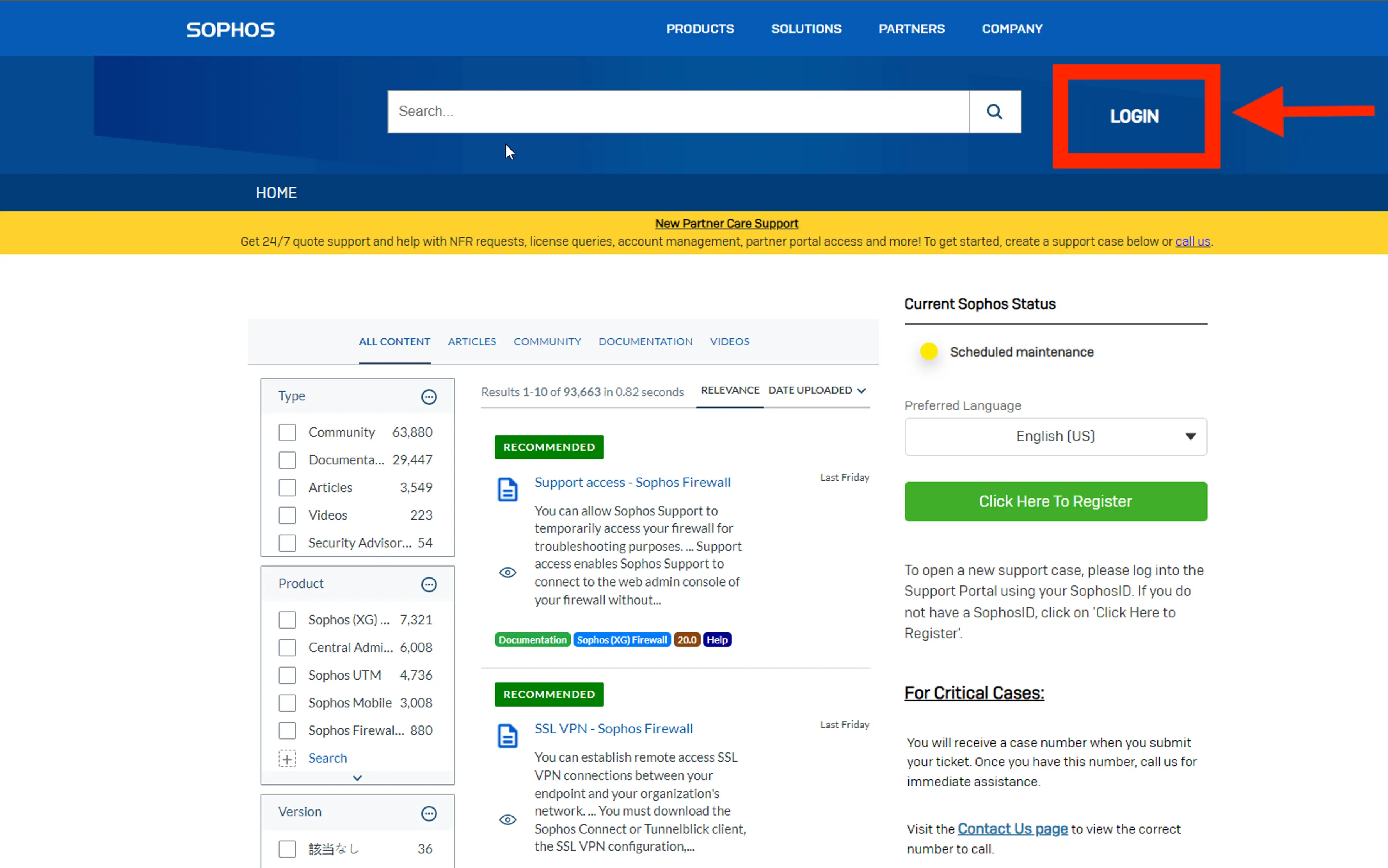The image size is (1388, 868).
Task: Switch to the ARTICLES tab
Action: 472,341
